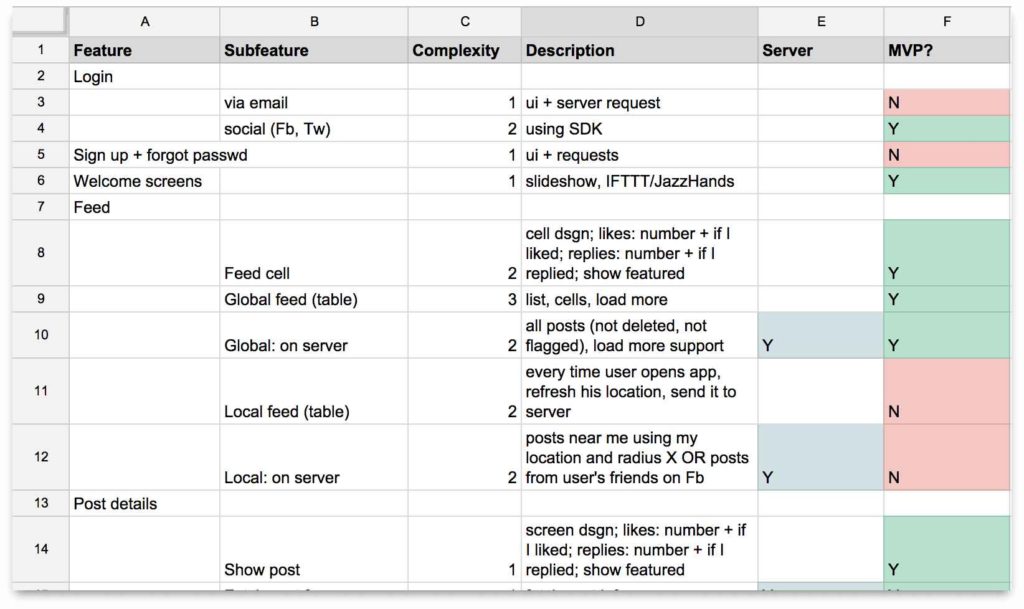
Task: Select the Login feature cell
Action: click(145, 76)
